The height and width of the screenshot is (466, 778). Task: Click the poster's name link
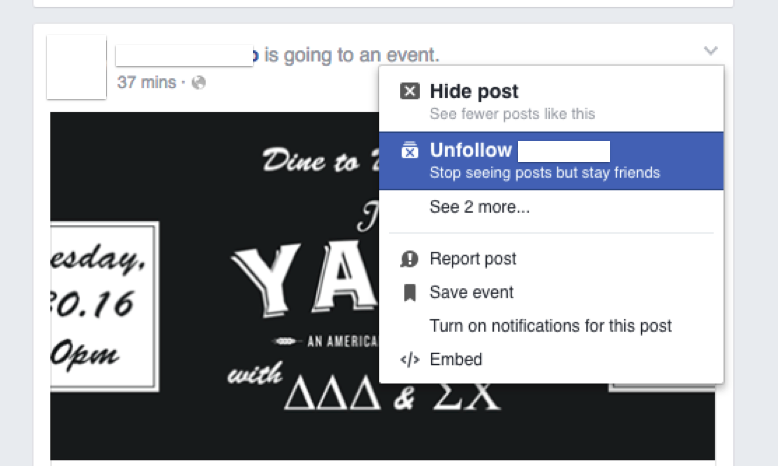[187, 55]
